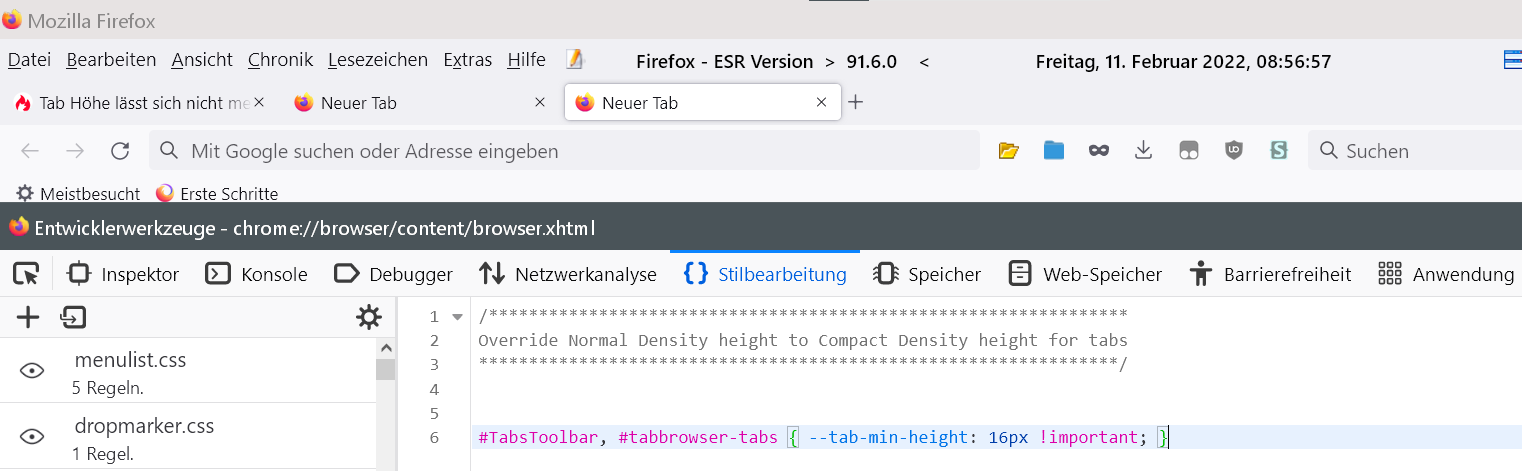Create a new style sheet
The height and width of the screenshot is (471, 1522).
28,318
